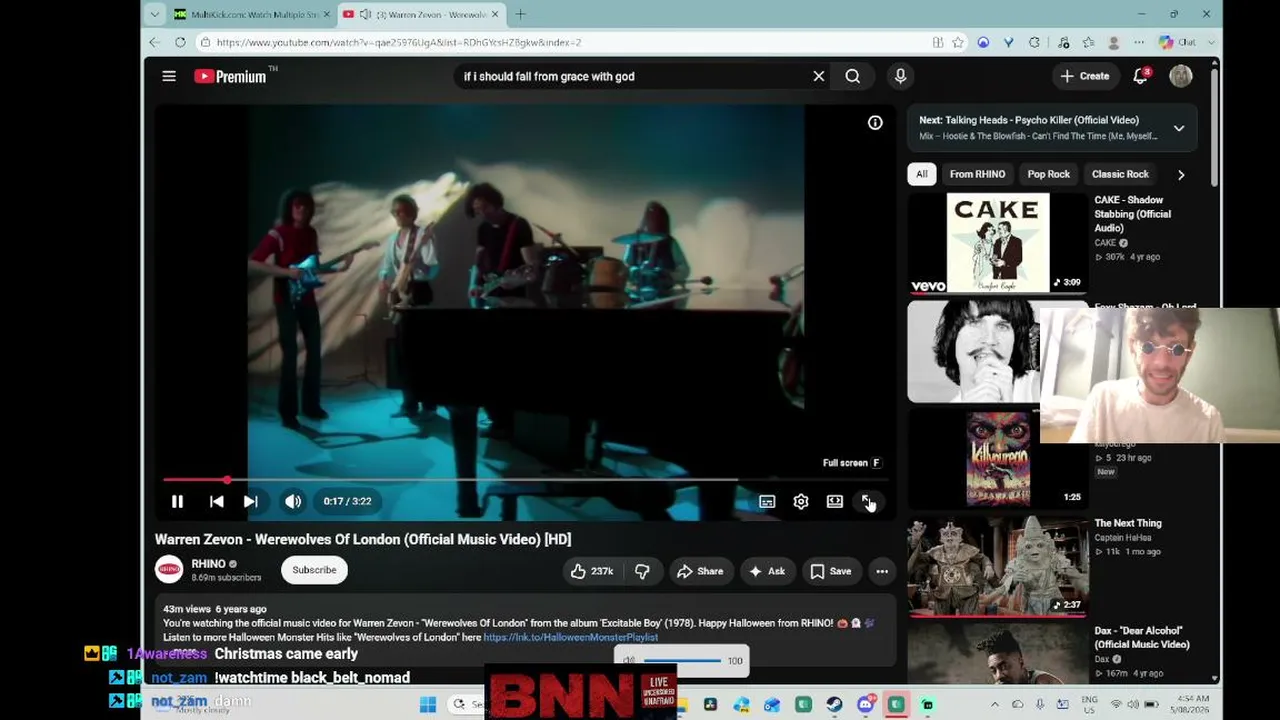The width and height of the screenshot is (1280, 720).
Task: Open the YouTube account avatar menu
Action: [1181, 76]
